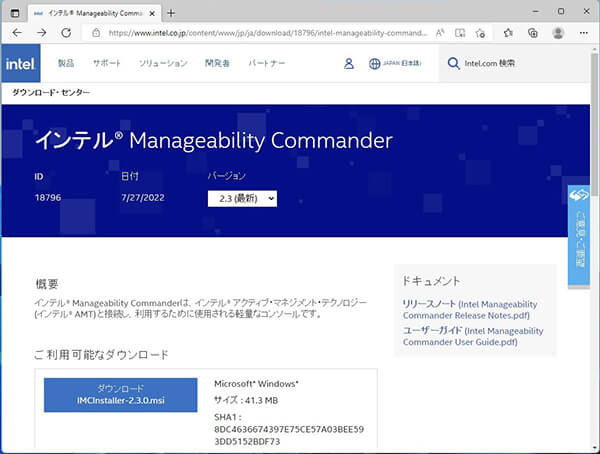
Task: Click the site lock icon in address bar
Action: click(96, 33)
